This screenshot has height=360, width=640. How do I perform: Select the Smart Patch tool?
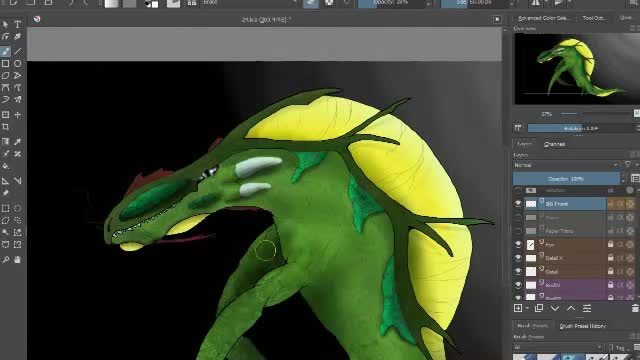(x=18, y=154)
